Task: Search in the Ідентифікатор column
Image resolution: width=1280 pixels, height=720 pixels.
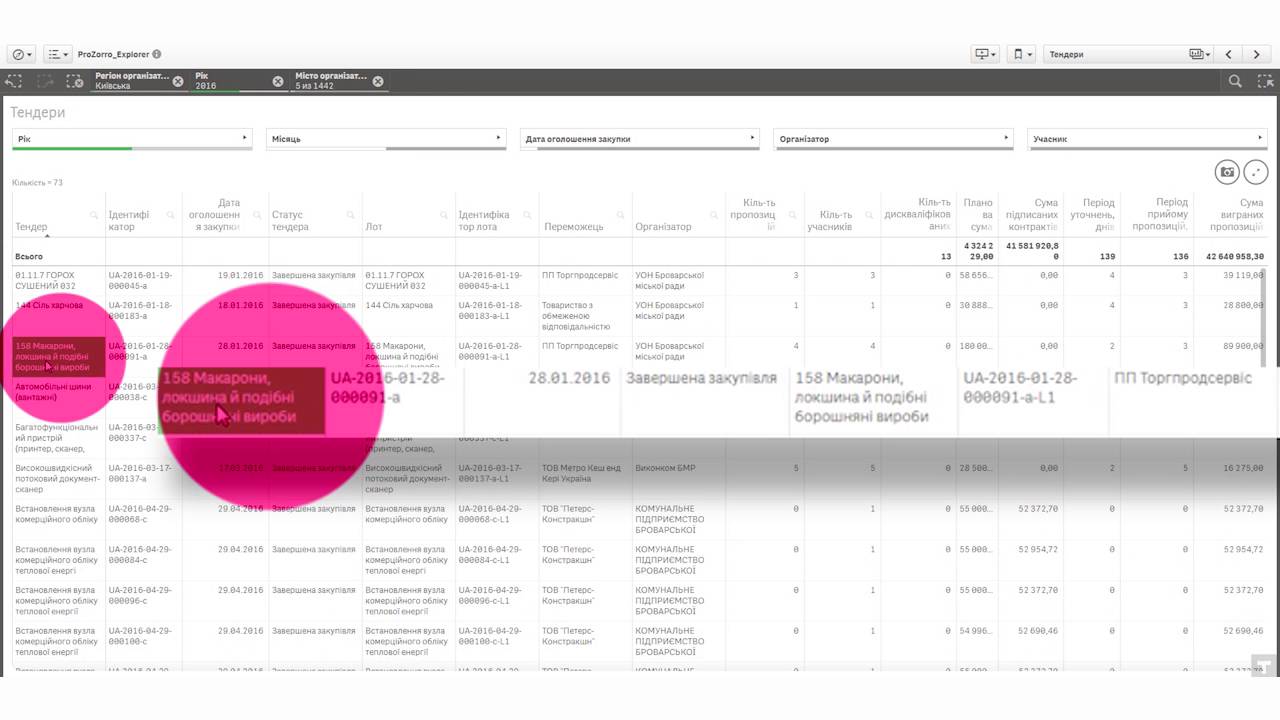Action: [x=171, y=215]
